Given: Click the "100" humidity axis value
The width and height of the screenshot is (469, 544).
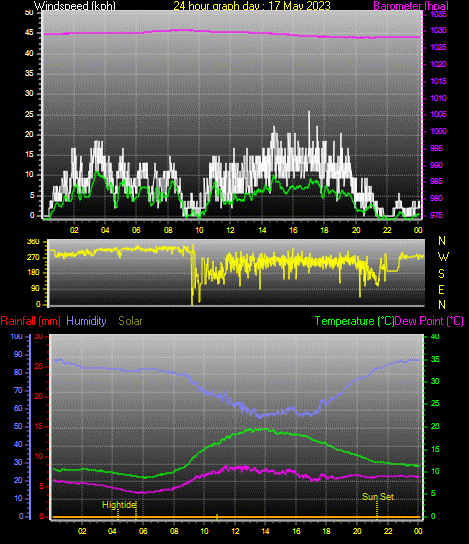Looking at the screenshot, I should (x=16, y=336).
